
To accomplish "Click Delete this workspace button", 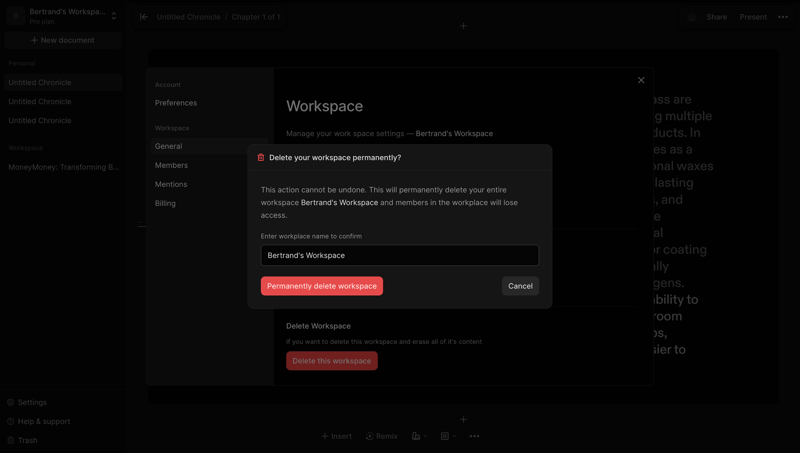I will coord(332,361).
